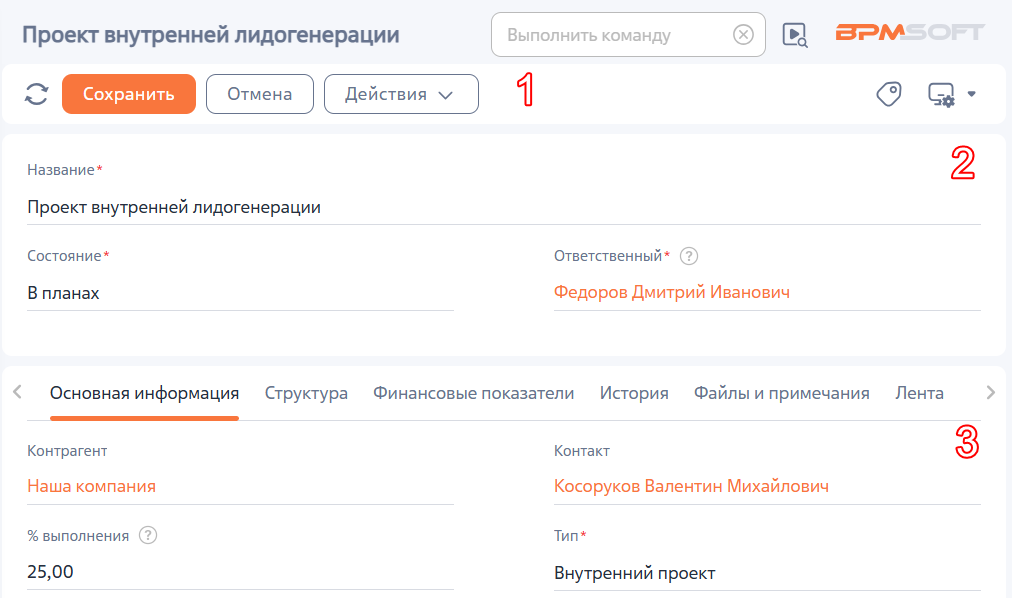Viewport: 1012px width, 598px height.
Task: Click the BPMSoft logo
Action: coord(909,32)
